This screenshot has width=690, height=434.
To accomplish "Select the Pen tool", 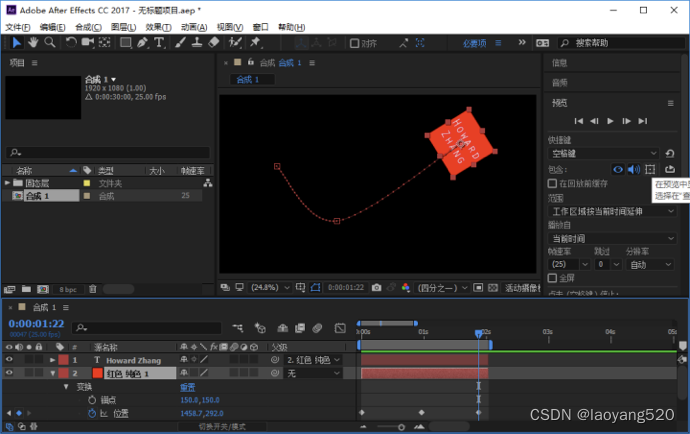I will (142, 43).
